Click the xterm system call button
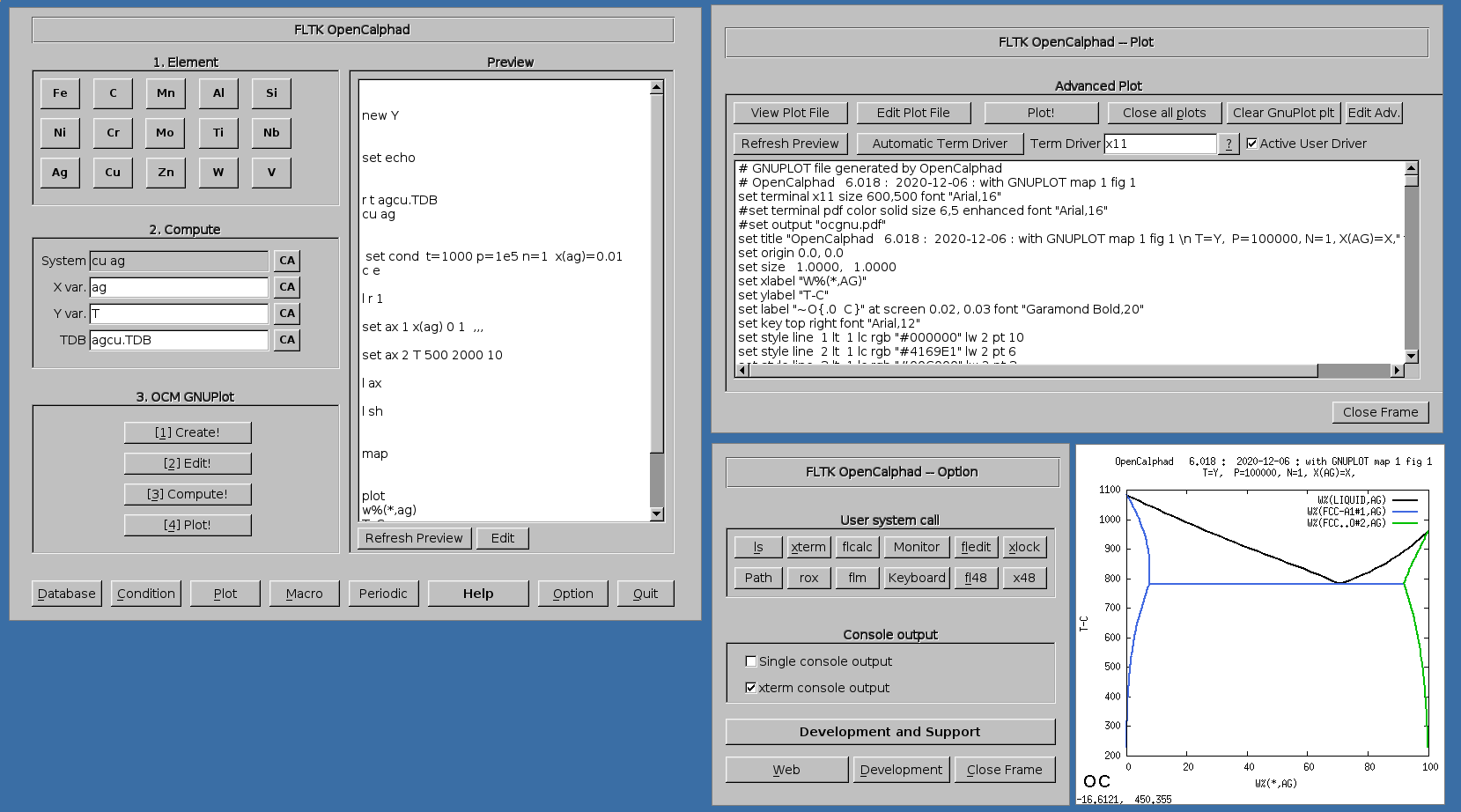 [x=808, y=547]
